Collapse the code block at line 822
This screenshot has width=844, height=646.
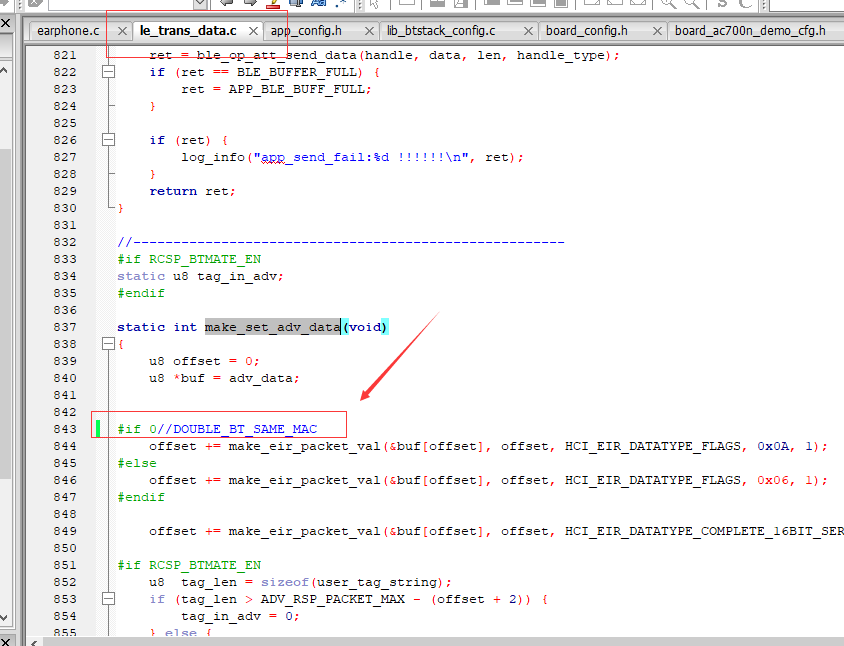point(108,72)
